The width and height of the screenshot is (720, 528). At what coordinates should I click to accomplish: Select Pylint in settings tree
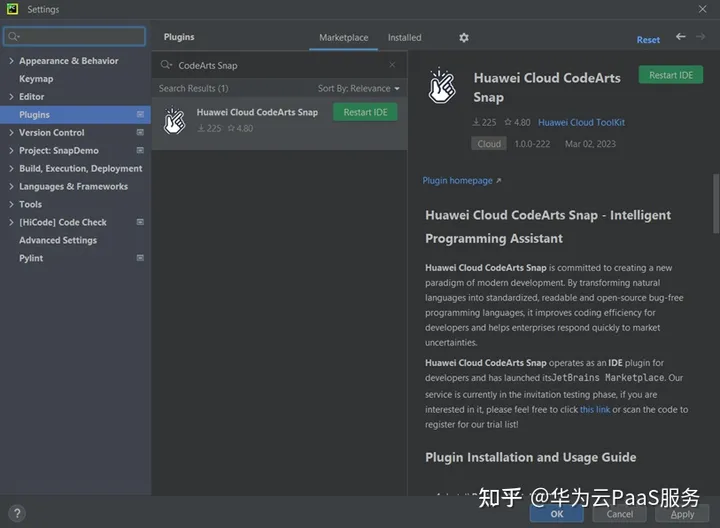click(x=31, y=258)
